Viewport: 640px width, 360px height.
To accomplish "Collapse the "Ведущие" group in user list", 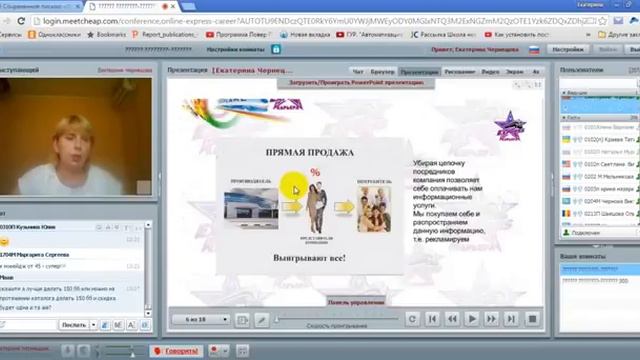I will pyautogui.click(x=564, y=93).
